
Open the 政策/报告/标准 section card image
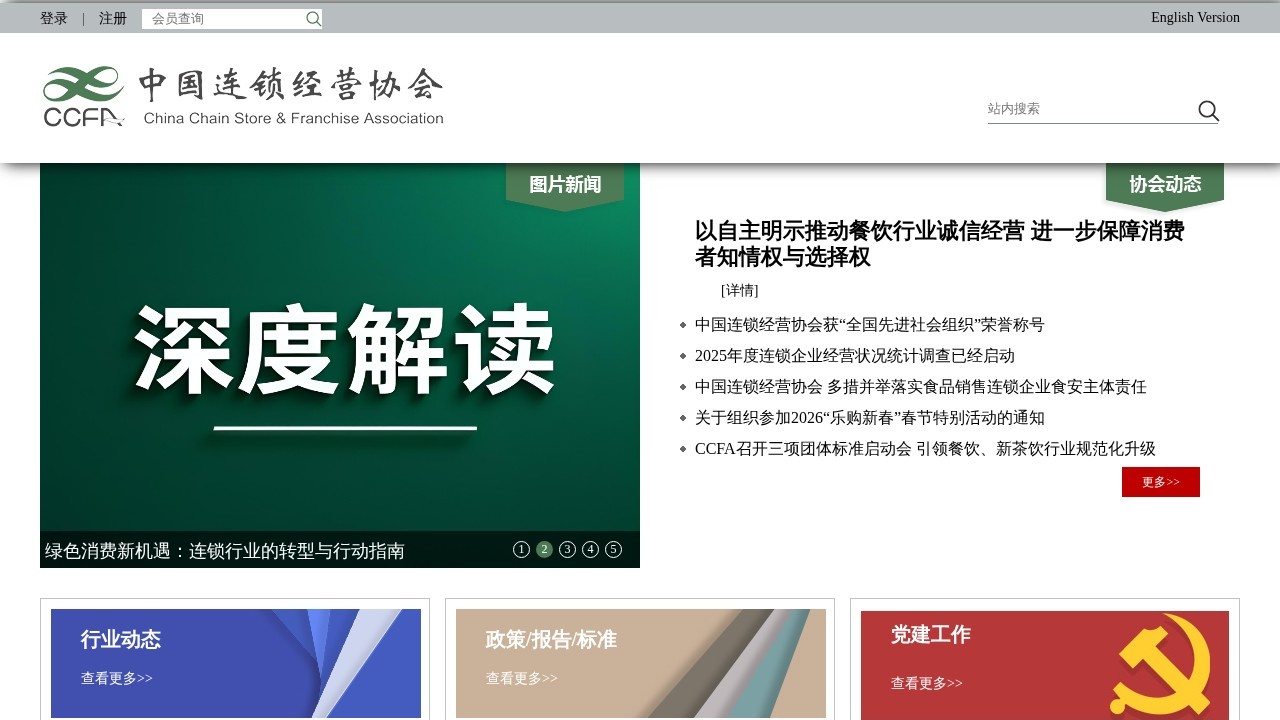(641, 663)
